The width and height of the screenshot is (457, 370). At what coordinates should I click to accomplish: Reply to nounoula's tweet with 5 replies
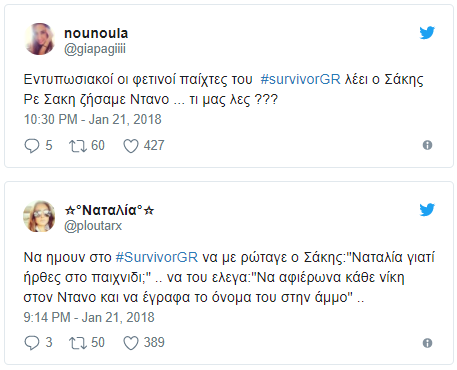pos(32,146)
